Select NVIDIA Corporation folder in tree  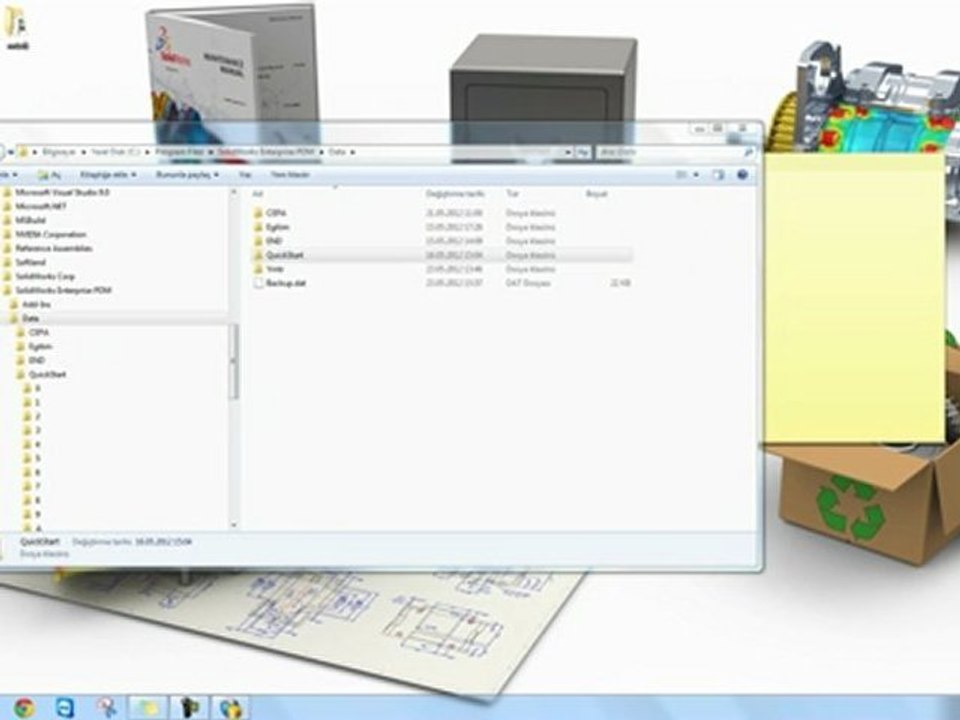point(51,234)
